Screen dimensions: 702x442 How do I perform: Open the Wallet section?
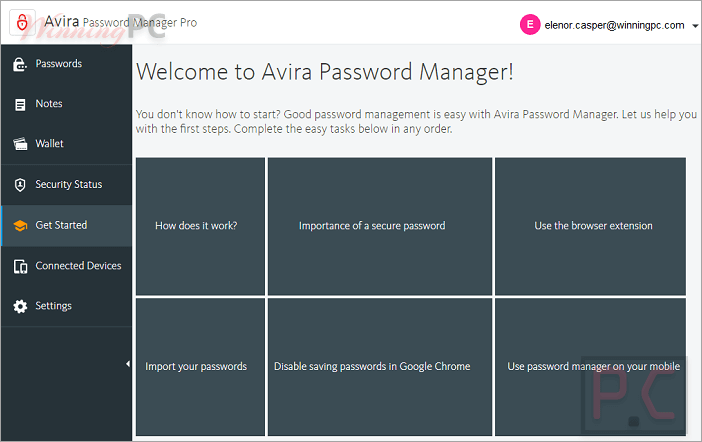[x=66, y=144]
